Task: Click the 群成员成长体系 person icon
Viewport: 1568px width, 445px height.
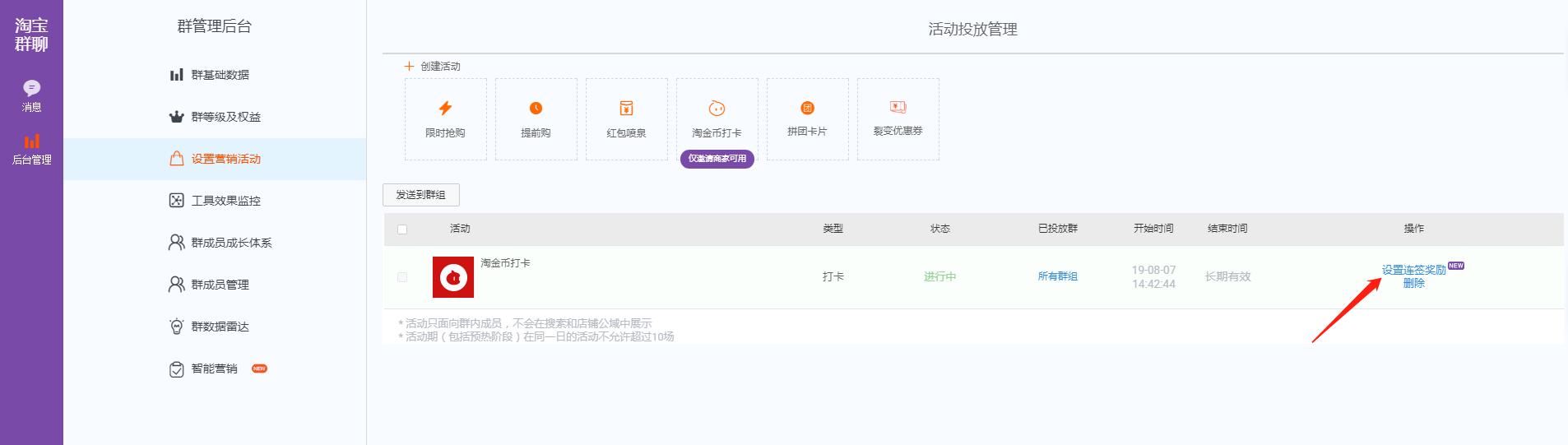Action: pyautogui.click(x=176, y=242)
